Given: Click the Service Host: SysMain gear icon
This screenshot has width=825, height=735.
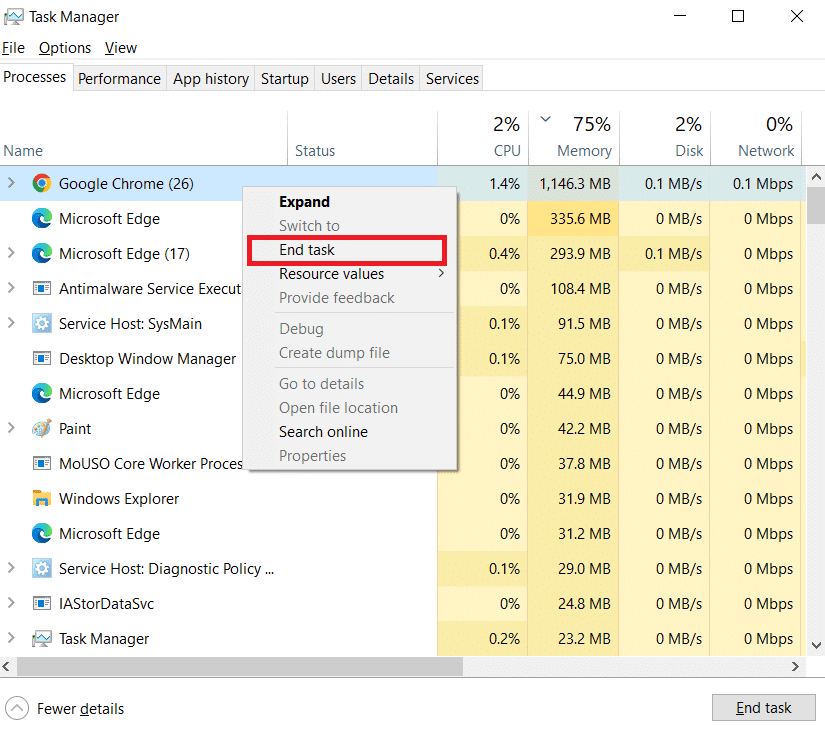Looking at the screenshot, I should (x=42, y=324).
